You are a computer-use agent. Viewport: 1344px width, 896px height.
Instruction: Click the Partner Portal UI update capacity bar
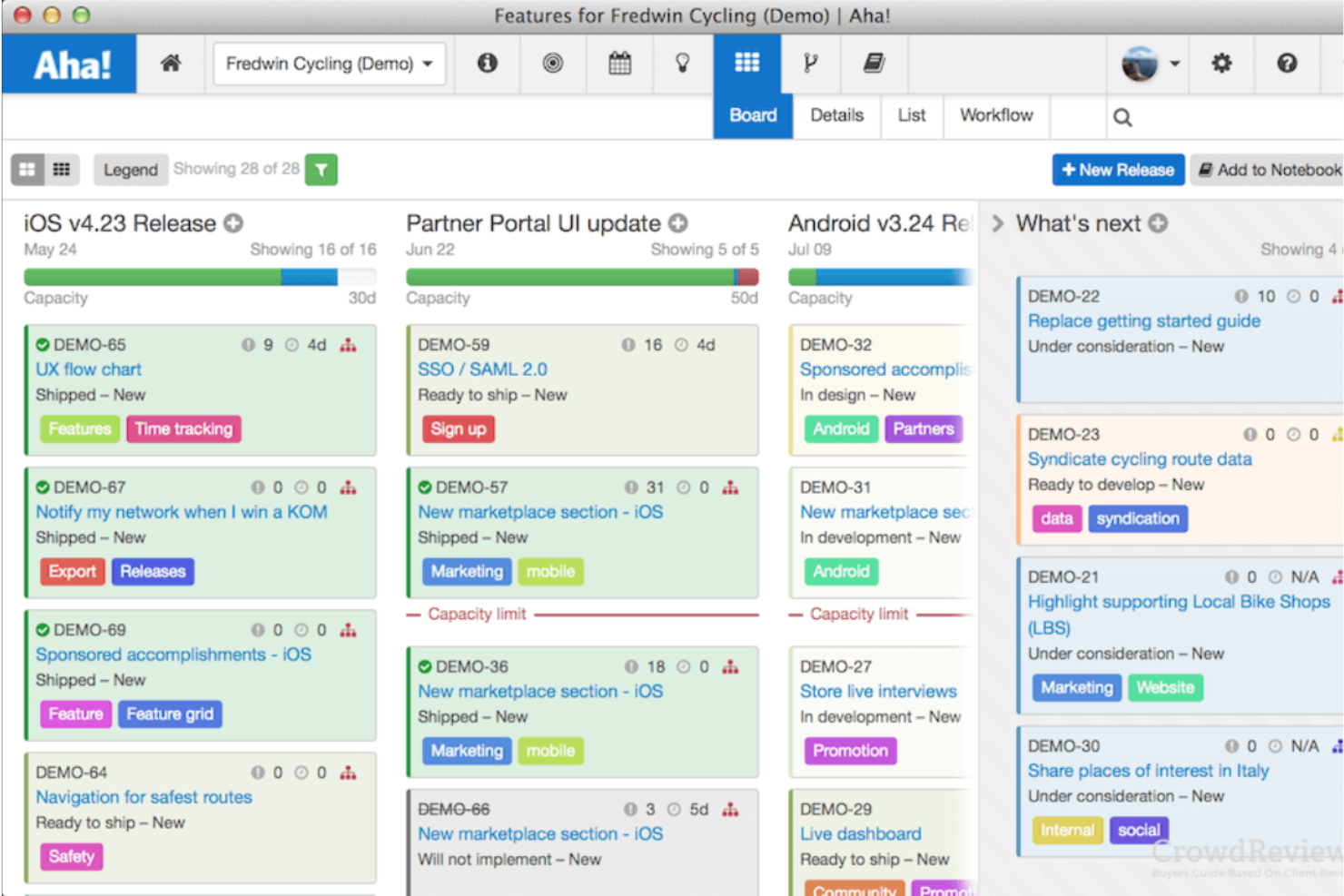[582, 277]
